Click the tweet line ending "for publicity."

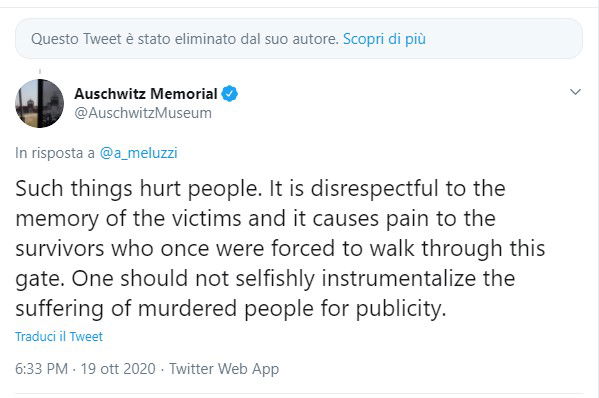[231, 309]
